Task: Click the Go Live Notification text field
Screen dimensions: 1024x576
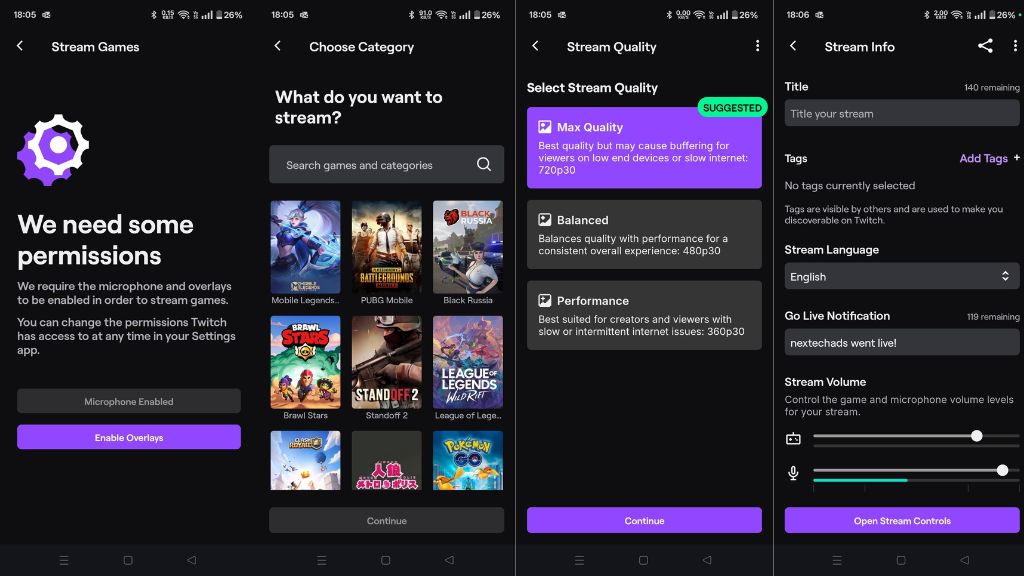Action: click(x=901, y=342)
